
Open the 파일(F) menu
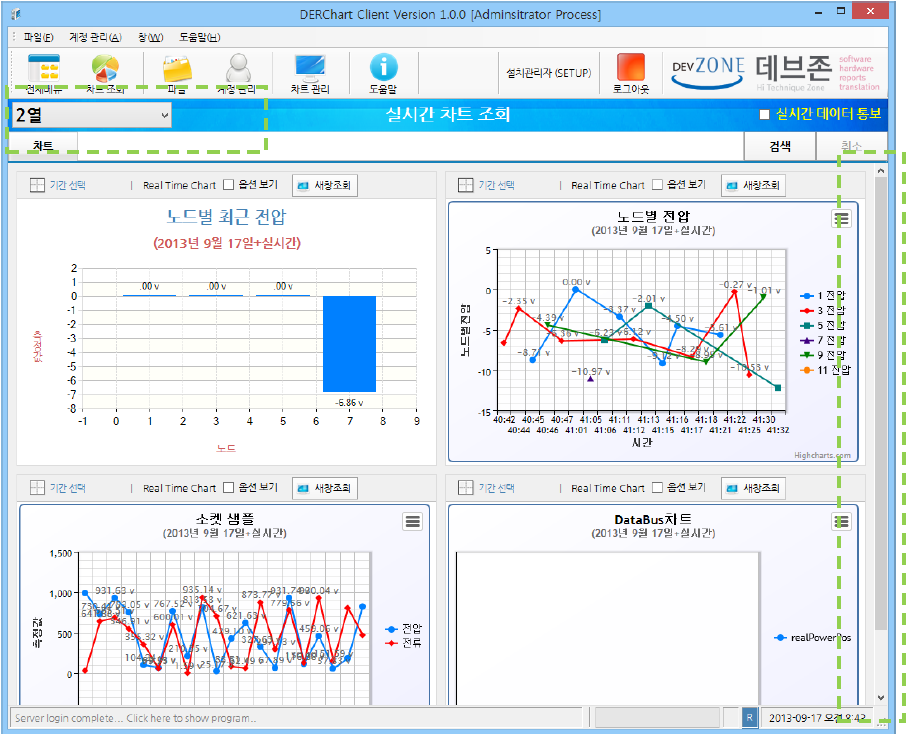39,38
